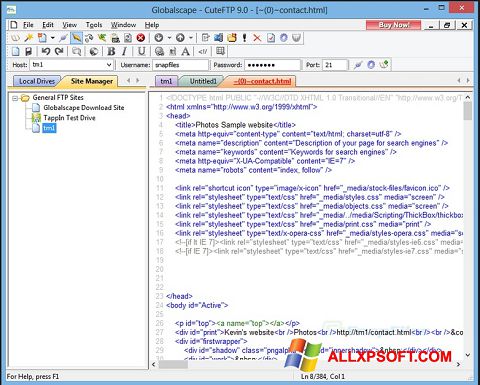Switch to the Untitled1 tab

(x=203, y=81)
